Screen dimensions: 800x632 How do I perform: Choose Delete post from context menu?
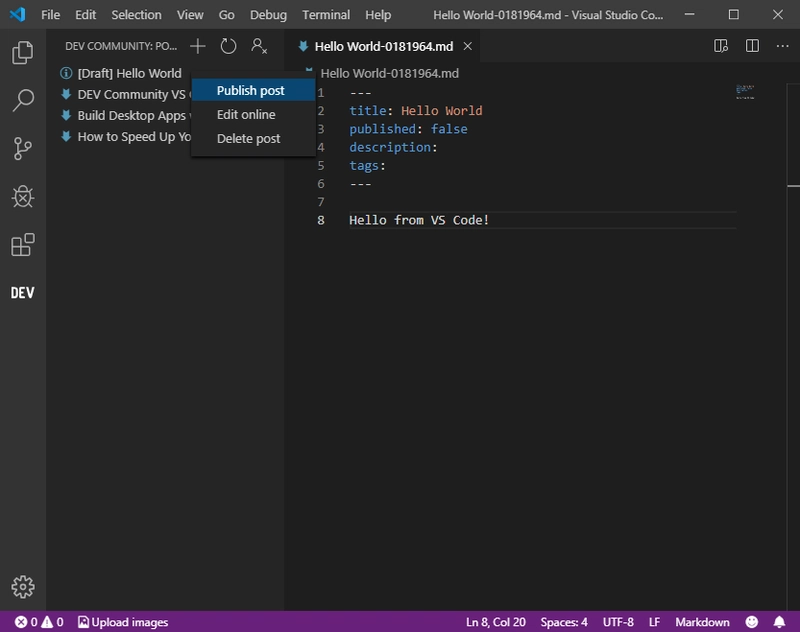253,138
